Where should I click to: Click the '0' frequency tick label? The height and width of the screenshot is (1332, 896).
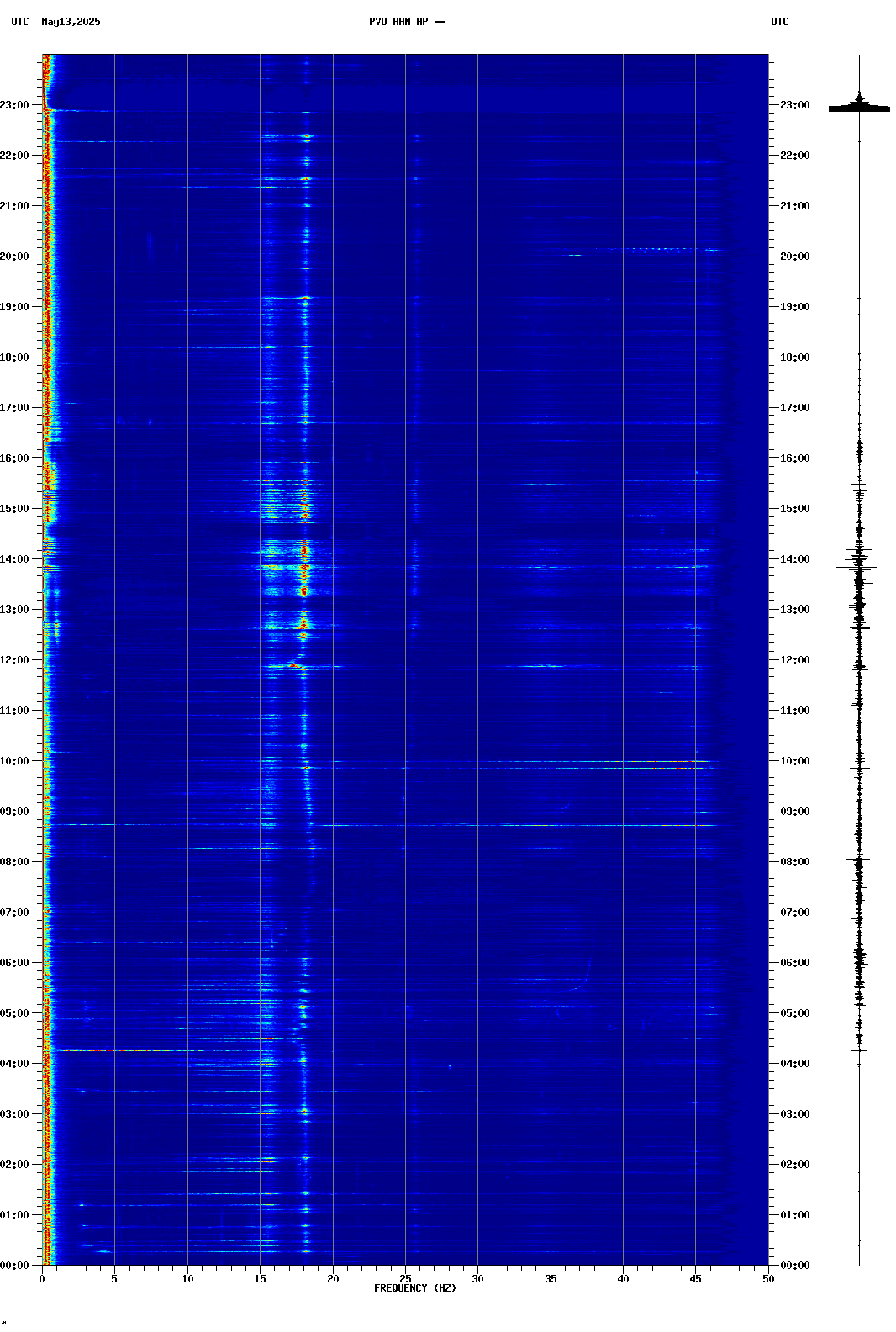click(42, 1279)
